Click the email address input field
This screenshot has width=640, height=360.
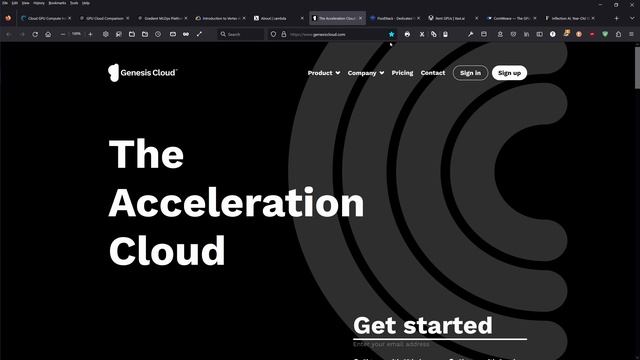point(440,344)
